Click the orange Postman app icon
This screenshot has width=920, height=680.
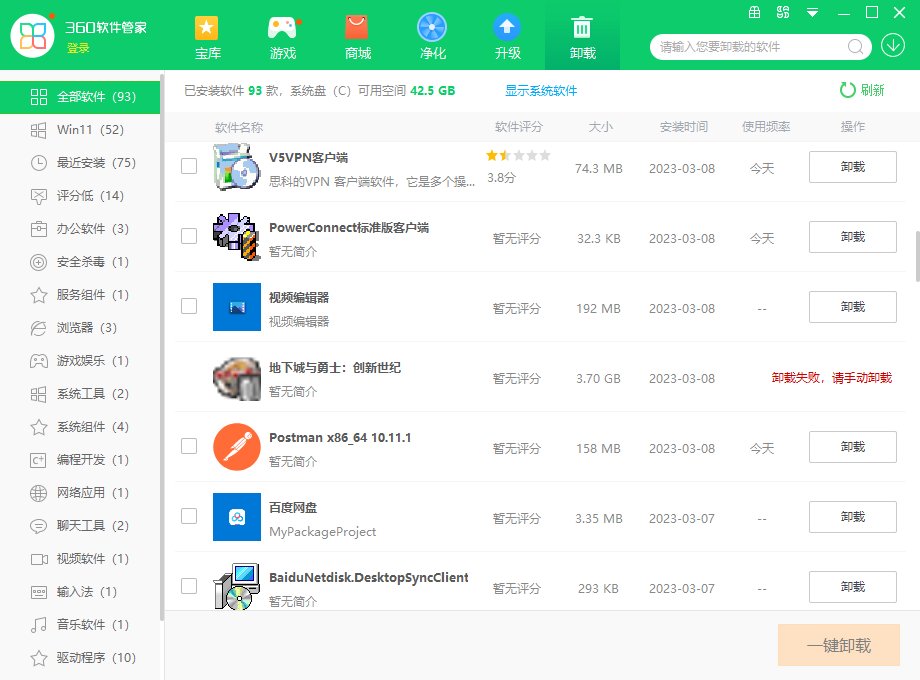pyautogui.click(x=236, y=446)
